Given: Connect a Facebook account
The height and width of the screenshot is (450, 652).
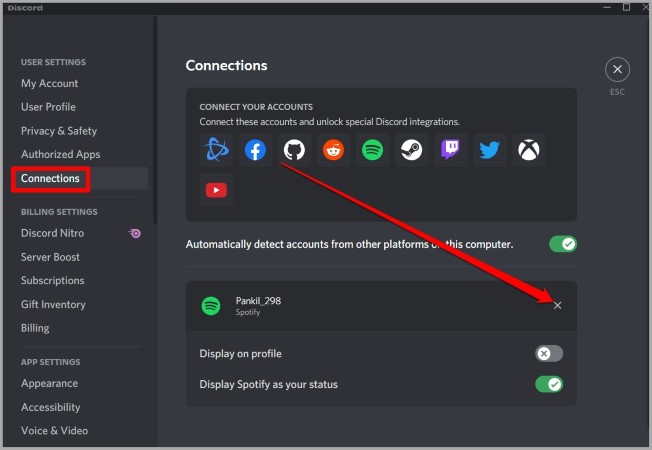Looking at the screenshot, I should click(255, 150).
